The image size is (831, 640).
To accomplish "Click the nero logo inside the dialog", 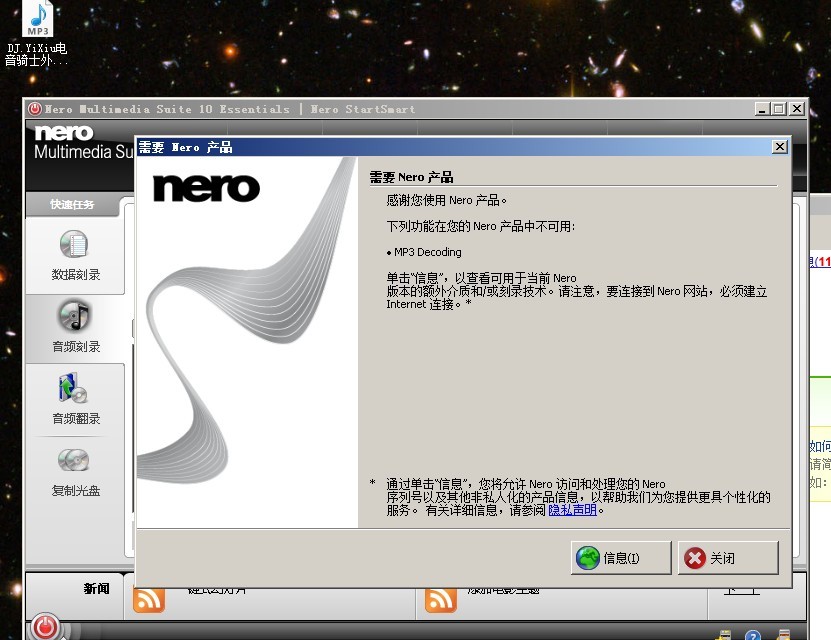I will coord(205,188).
